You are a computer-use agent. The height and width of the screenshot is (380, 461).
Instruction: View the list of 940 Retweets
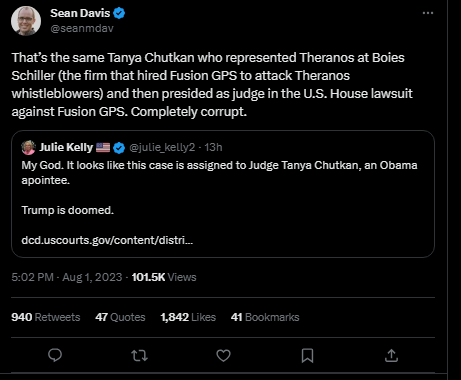(x=46, y=317)
